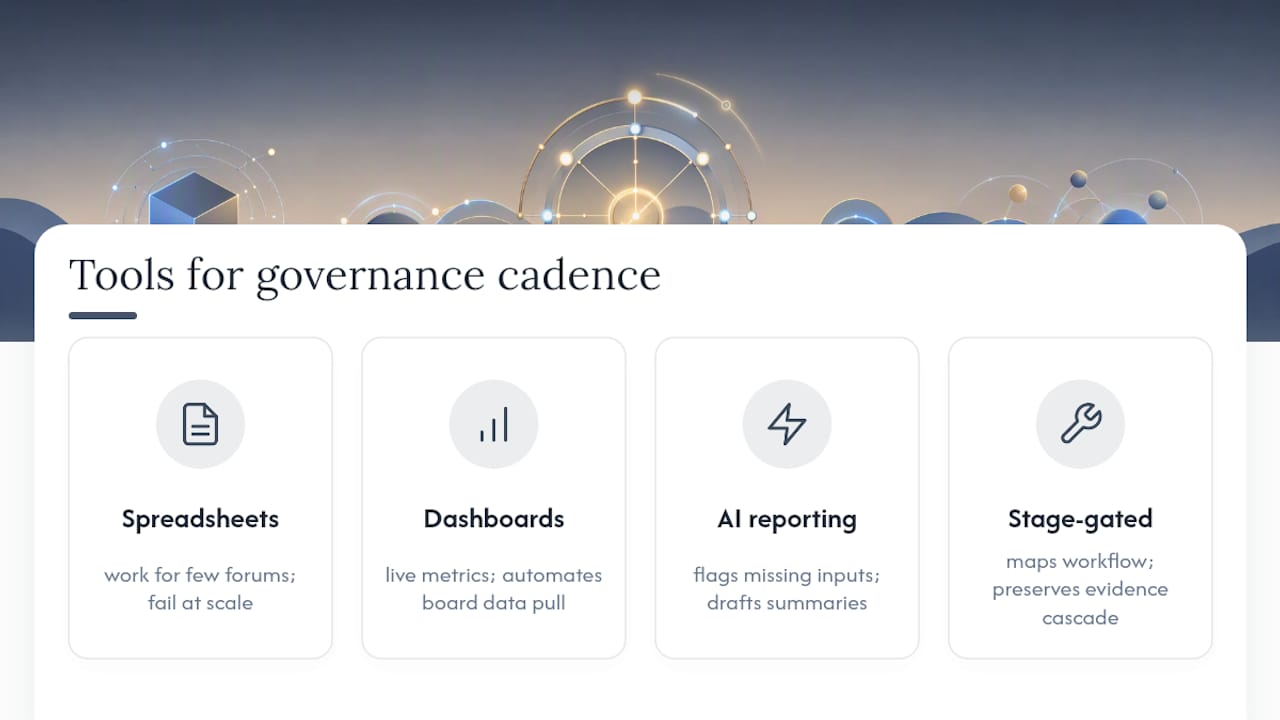Click the blue cube in the header illustration
The height and width of the screenshot is (720, 1280).
coord(193,198)
